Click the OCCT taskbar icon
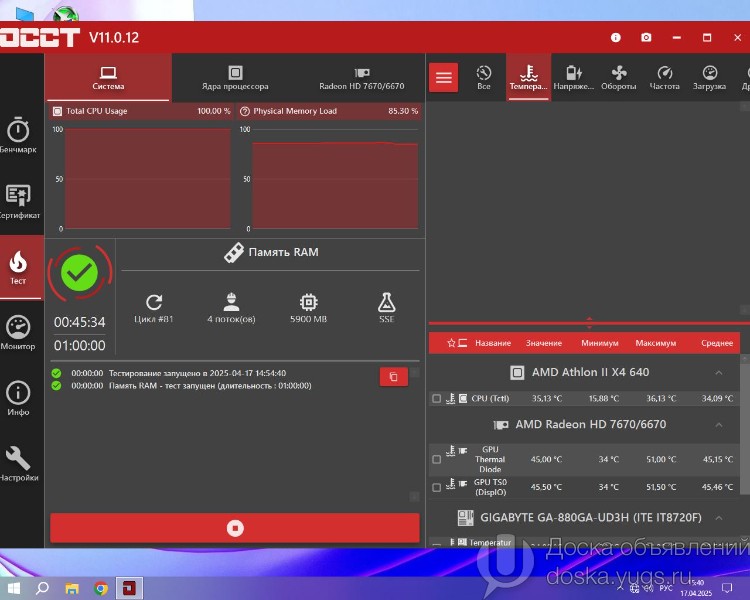The image size is (750, 600). [x=129, y=588]
